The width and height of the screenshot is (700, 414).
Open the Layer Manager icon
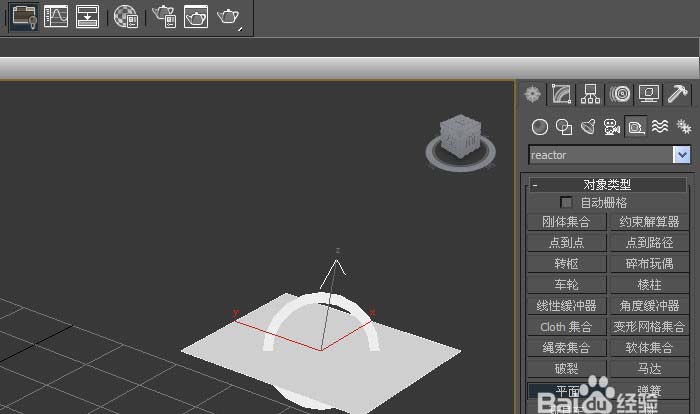click(x=24, y=17)
